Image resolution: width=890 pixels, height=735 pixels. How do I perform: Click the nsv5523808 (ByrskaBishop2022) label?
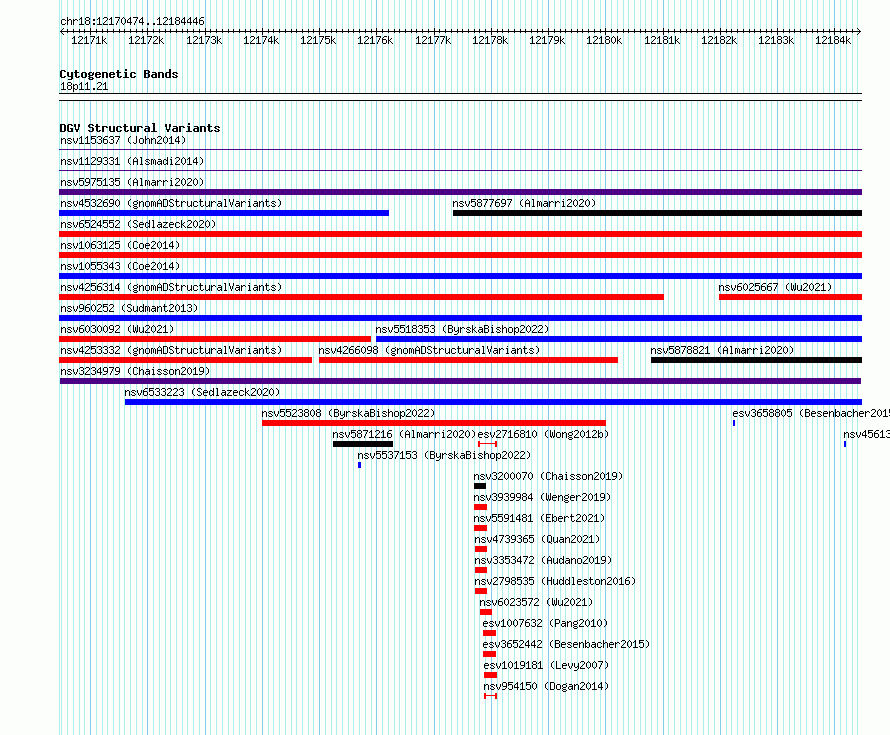point(349,413)
